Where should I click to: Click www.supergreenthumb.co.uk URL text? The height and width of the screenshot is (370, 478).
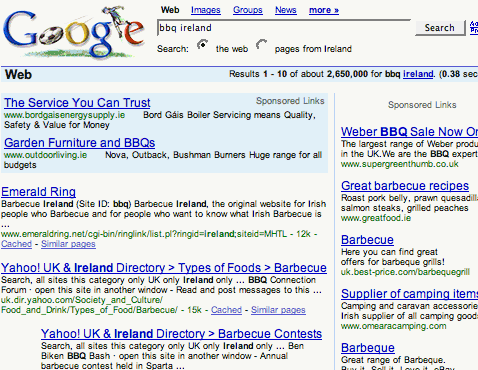[400, 164]
